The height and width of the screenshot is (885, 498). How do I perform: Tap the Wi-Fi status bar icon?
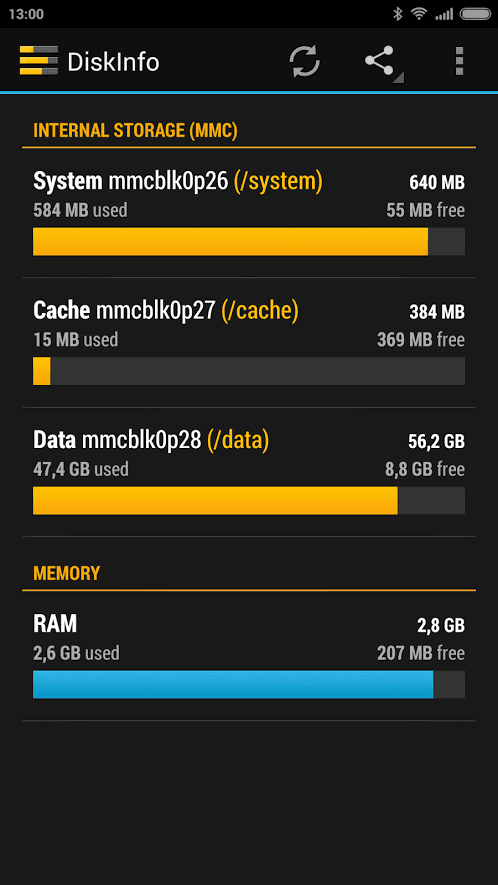click(x=418, y=14)
